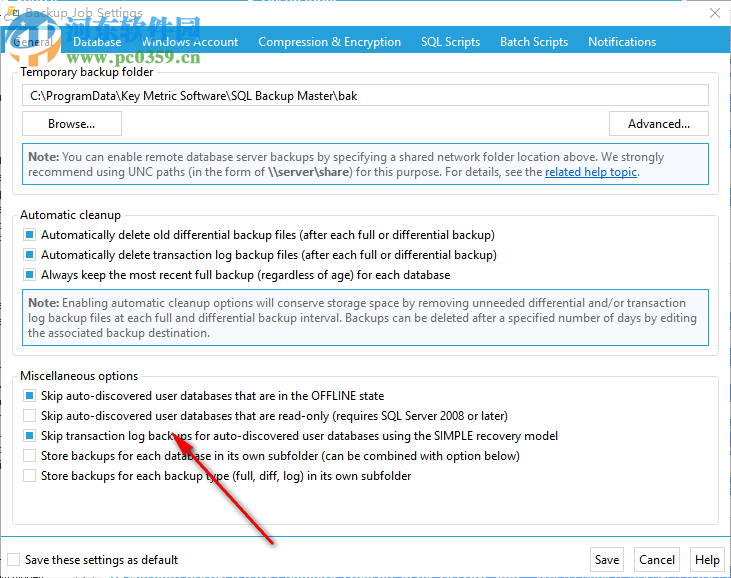Screen dimensions: 731x578
Task: Toggle skip databases in OFFLINE state
Action: 29,396
